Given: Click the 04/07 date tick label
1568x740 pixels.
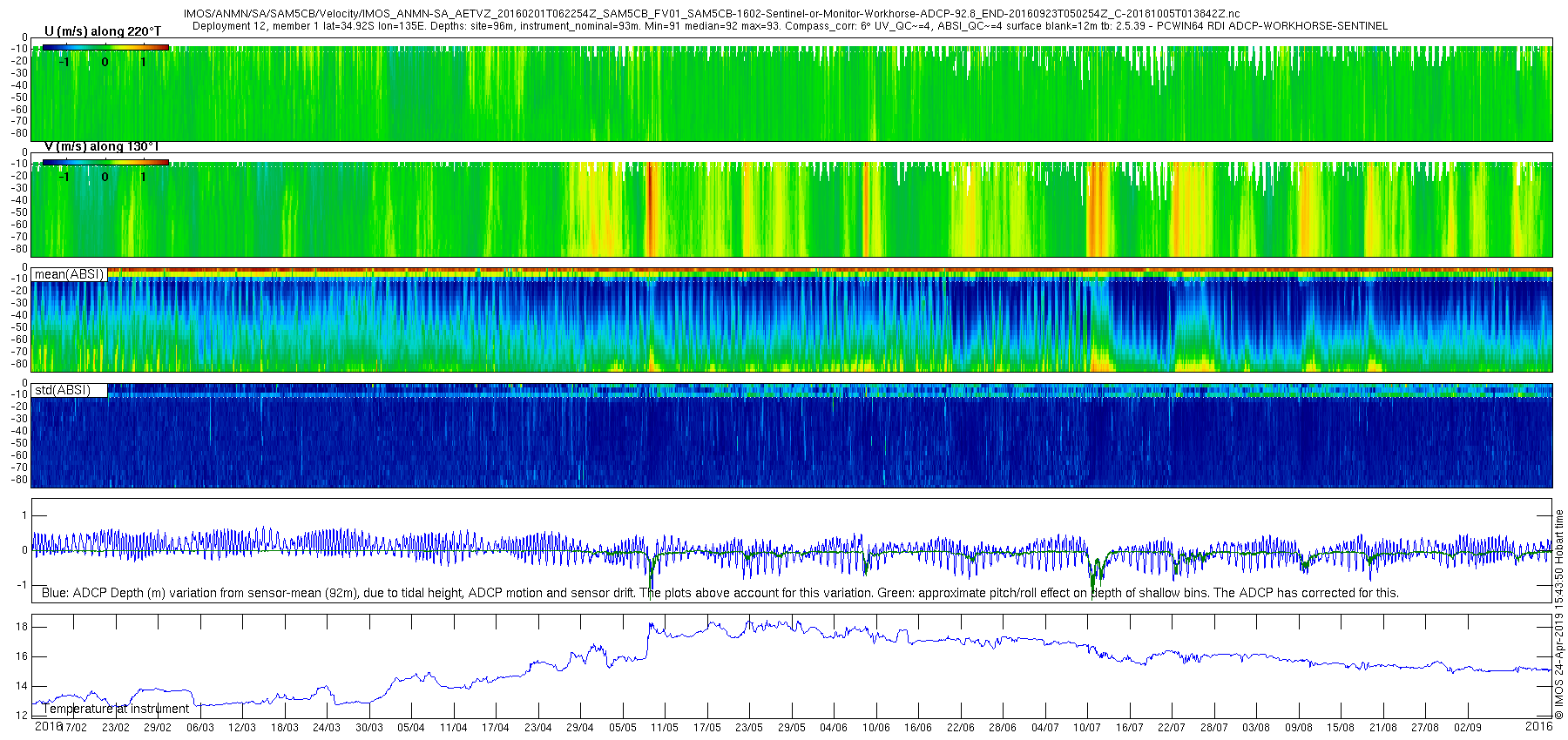Looking at the screenshot, I should point(1044,728).
